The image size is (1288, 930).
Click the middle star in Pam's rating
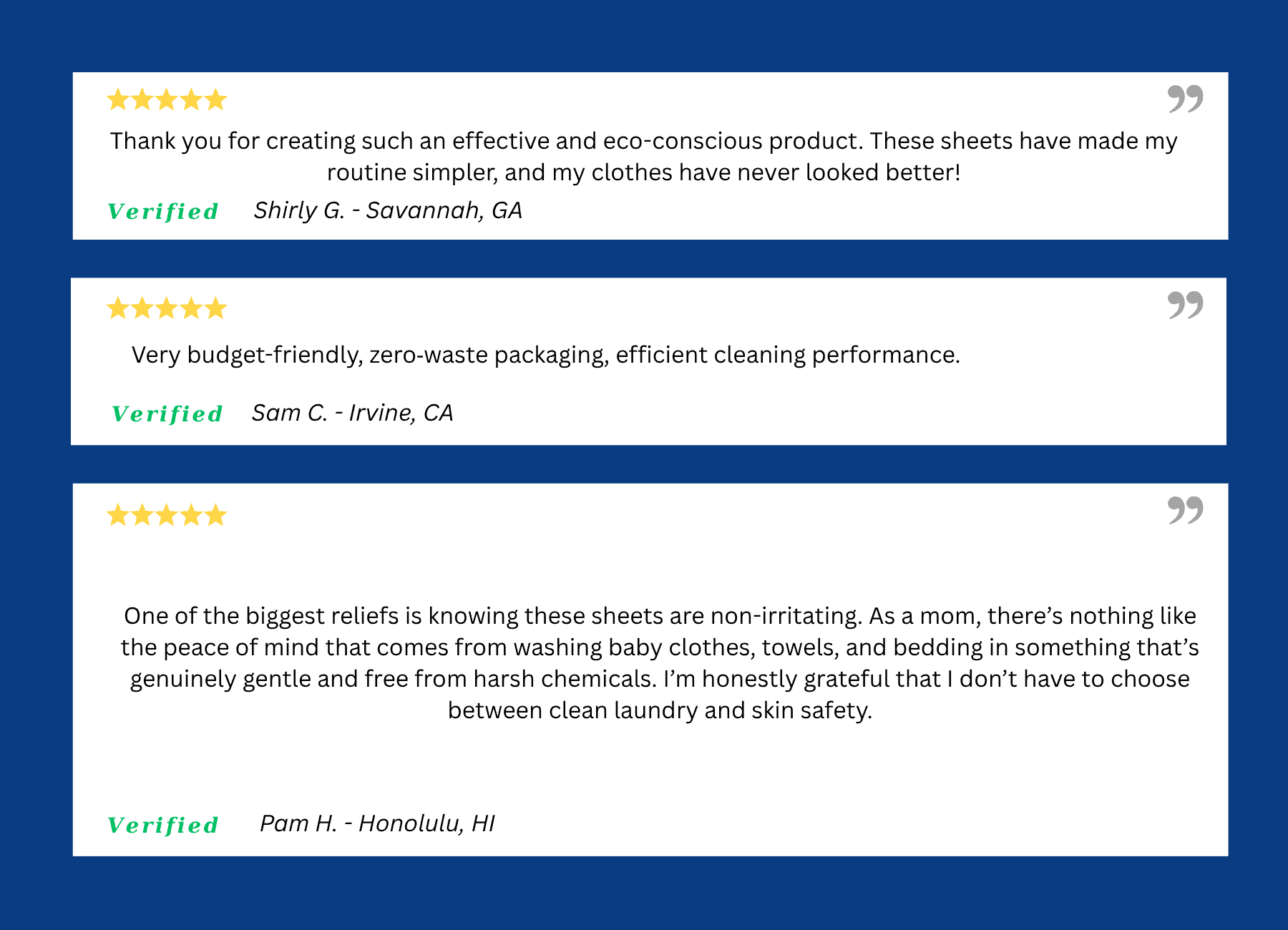[167, 515]
